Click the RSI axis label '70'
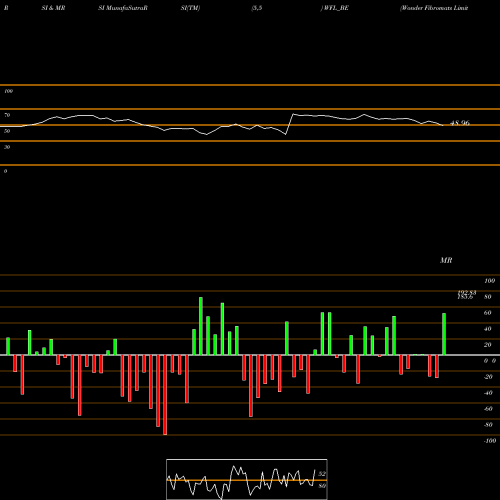Viewport: 500px width, 500px height. click(7, 115)
